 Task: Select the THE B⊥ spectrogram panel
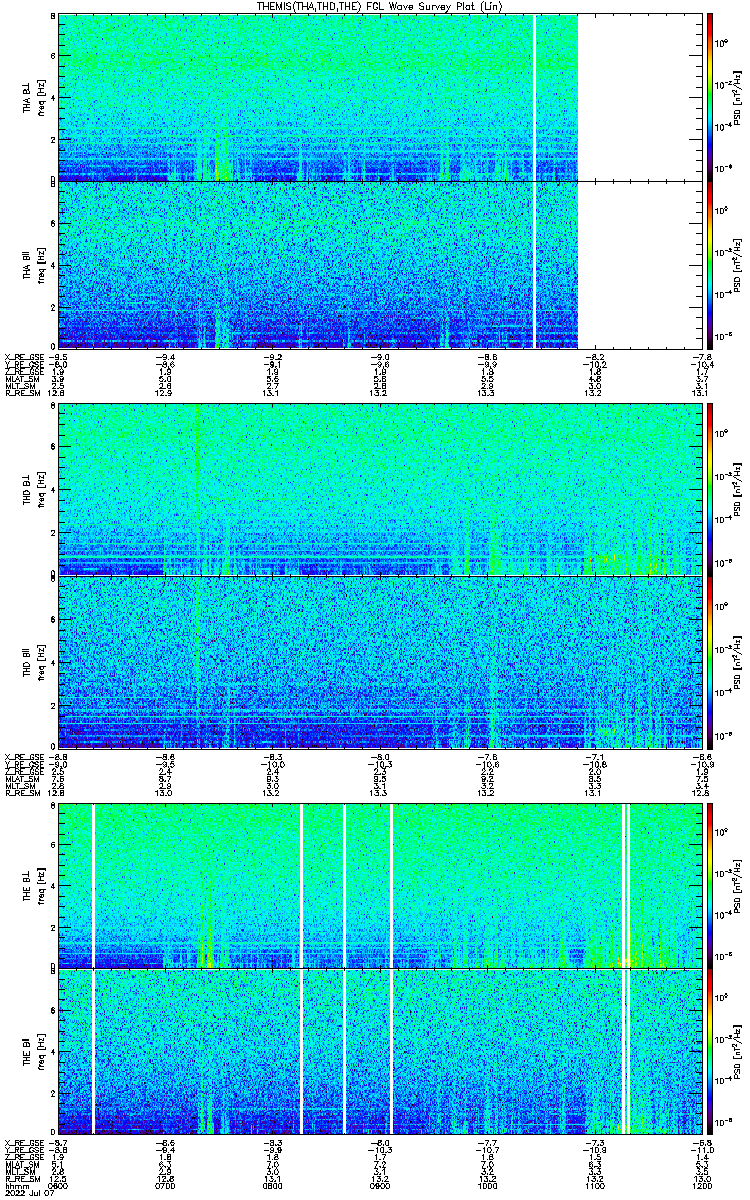pos(379,885)
